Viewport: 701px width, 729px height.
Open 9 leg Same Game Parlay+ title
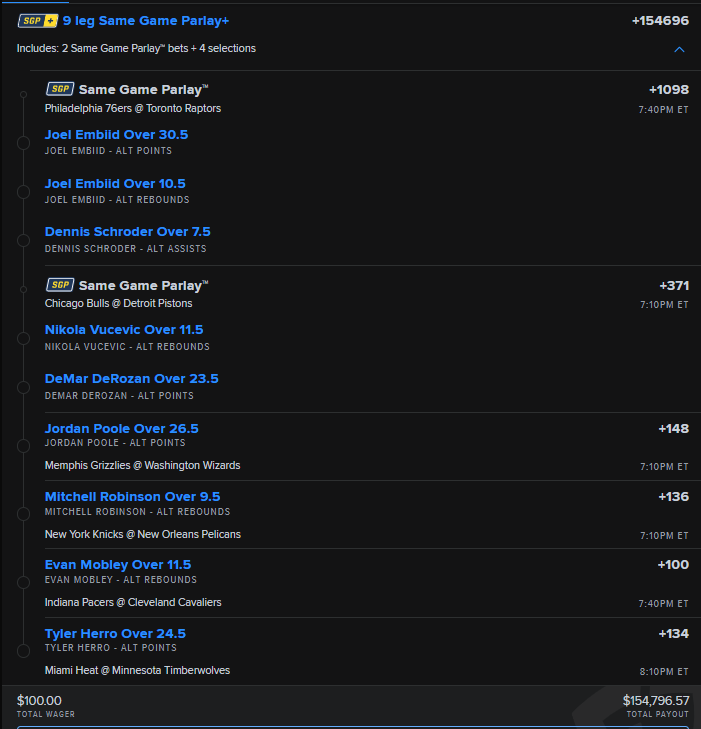pos(145,21)
